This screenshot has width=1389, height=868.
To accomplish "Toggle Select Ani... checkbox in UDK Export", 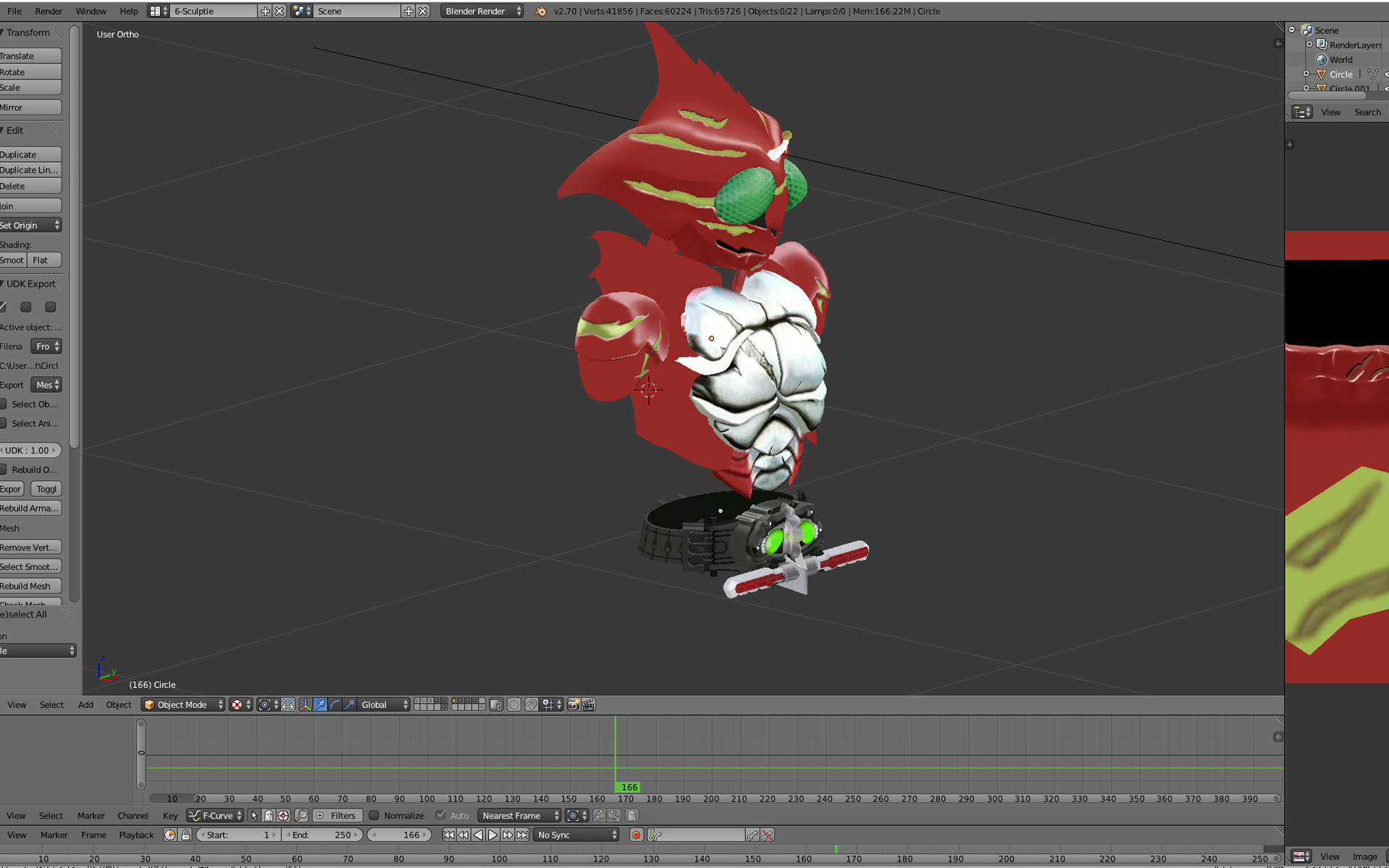I will [3, 424].
